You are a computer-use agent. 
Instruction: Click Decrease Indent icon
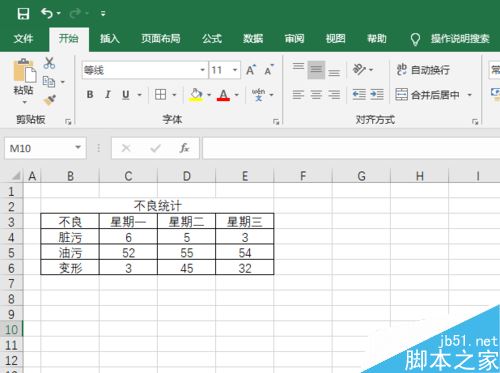click(359, 95)
